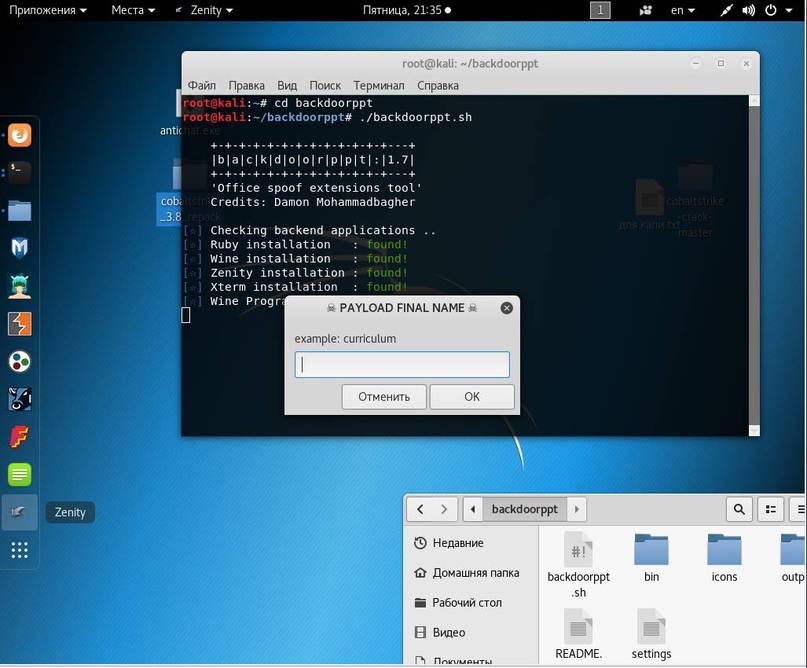Open the Терминал menu in terminal
Screen dimensions: 807x668
[x=378, y=86]
